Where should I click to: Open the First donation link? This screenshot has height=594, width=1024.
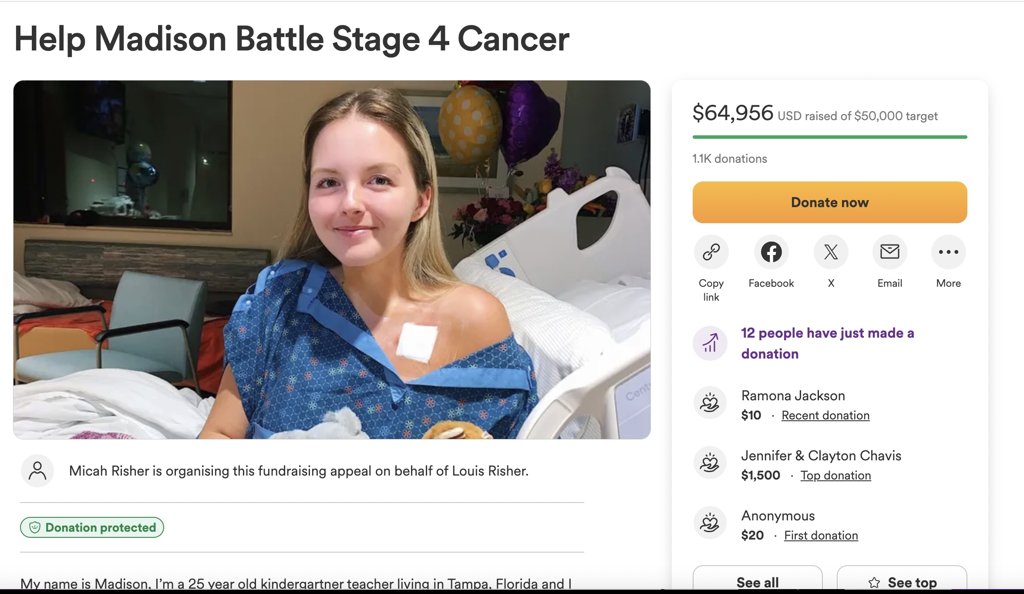click(821, 534)
